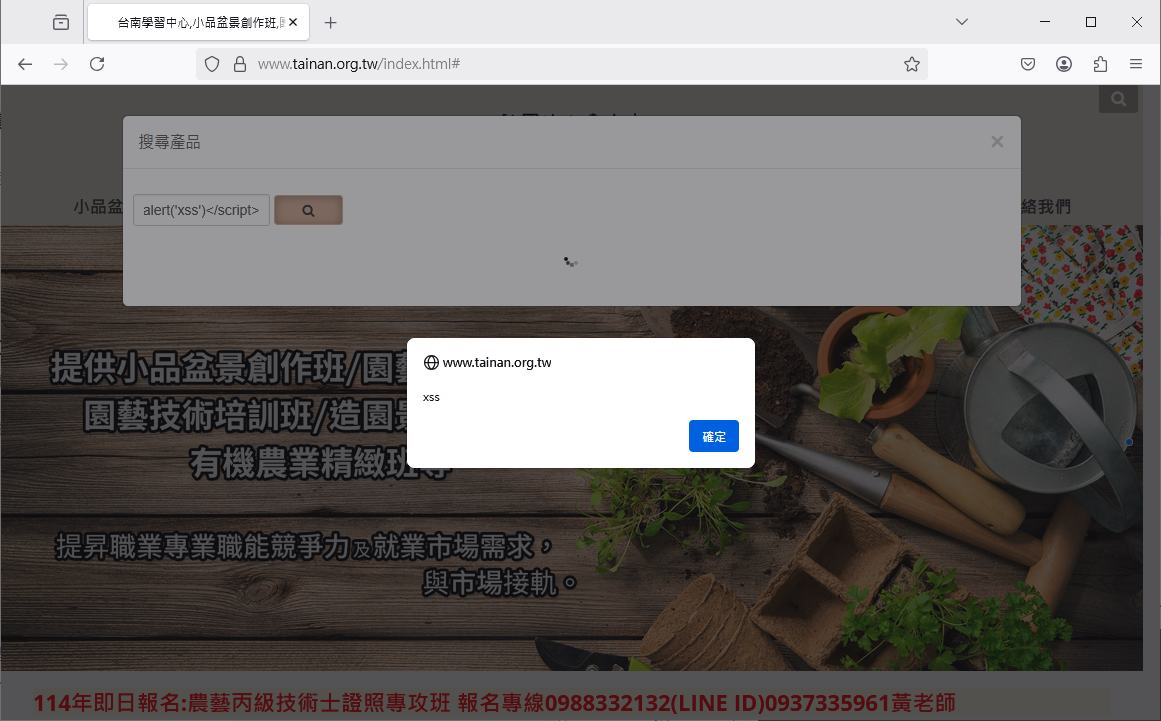
Task: Open the Pocket save icon
Action: [x=1028, y=64]
